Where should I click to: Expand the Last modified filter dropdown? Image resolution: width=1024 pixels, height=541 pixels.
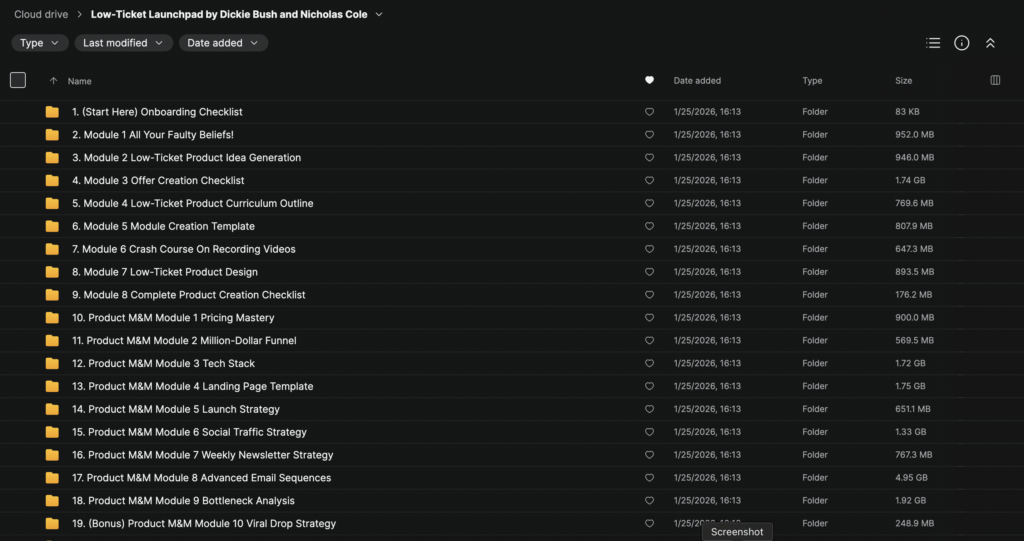[x=121, y=43]
